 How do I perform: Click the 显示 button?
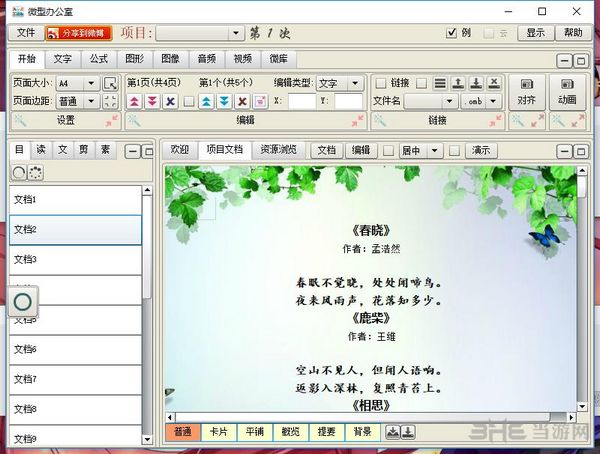click(x=536, y=33)
